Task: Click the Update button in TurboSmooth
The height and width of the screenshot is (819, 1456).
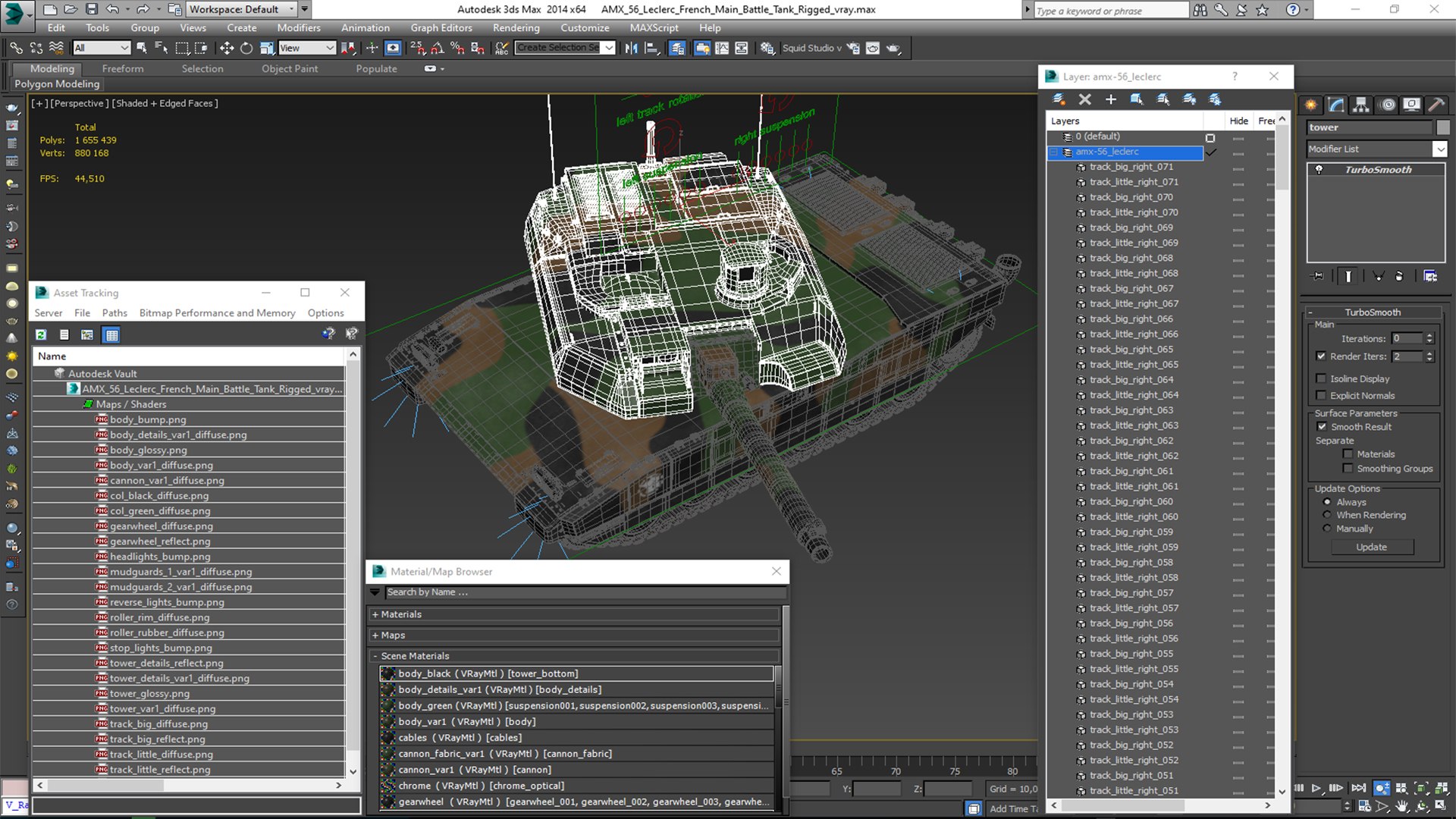Action: (x=1371, y=547)
